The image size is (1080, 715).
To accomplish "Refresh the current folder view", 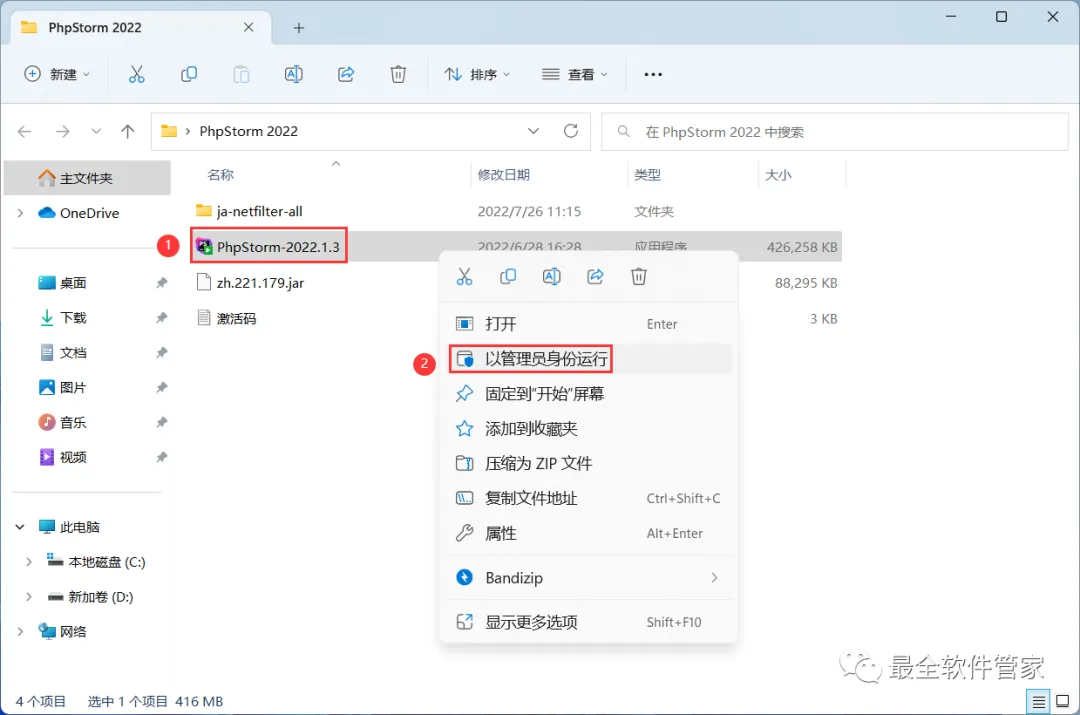I will click(571, 131).
